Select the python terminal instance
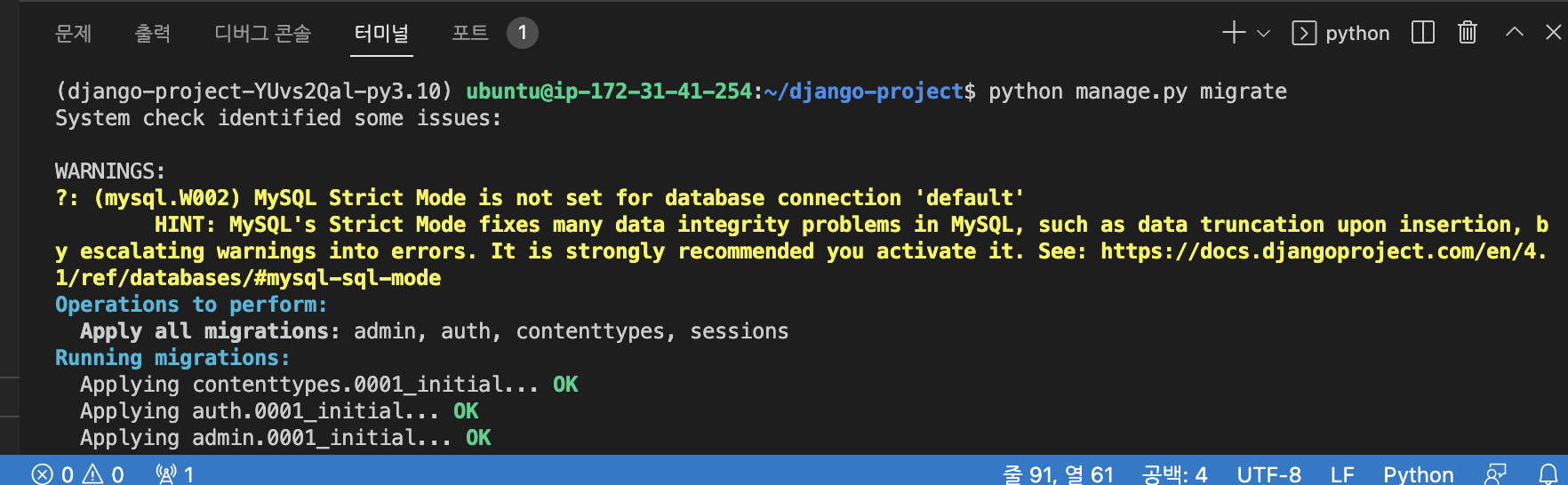 point(1340,33)
